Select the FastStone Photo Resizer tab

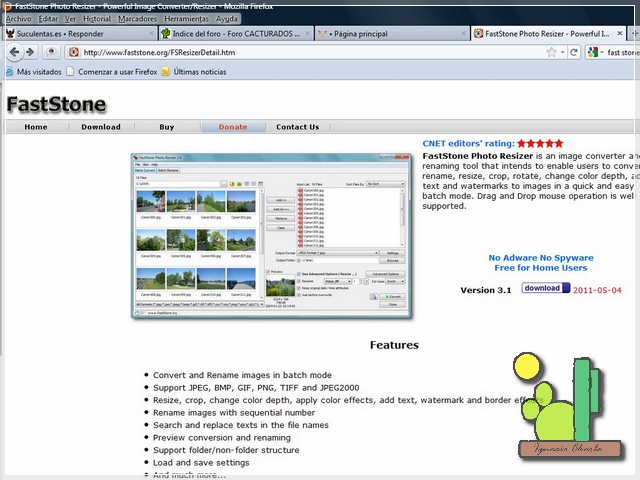(548, 34)
